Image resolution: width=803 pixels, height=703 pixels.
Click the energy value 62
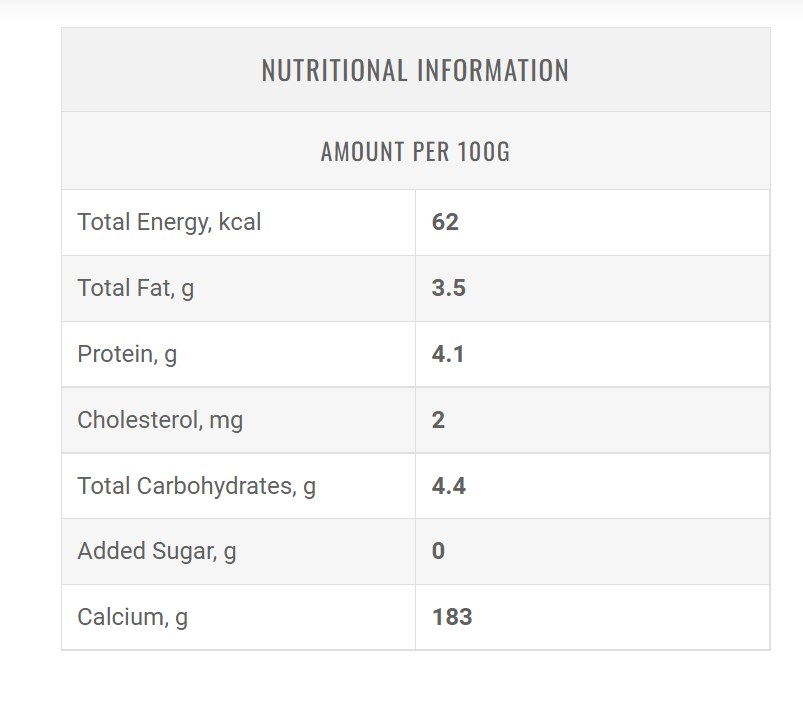click(x=445, y=222)
